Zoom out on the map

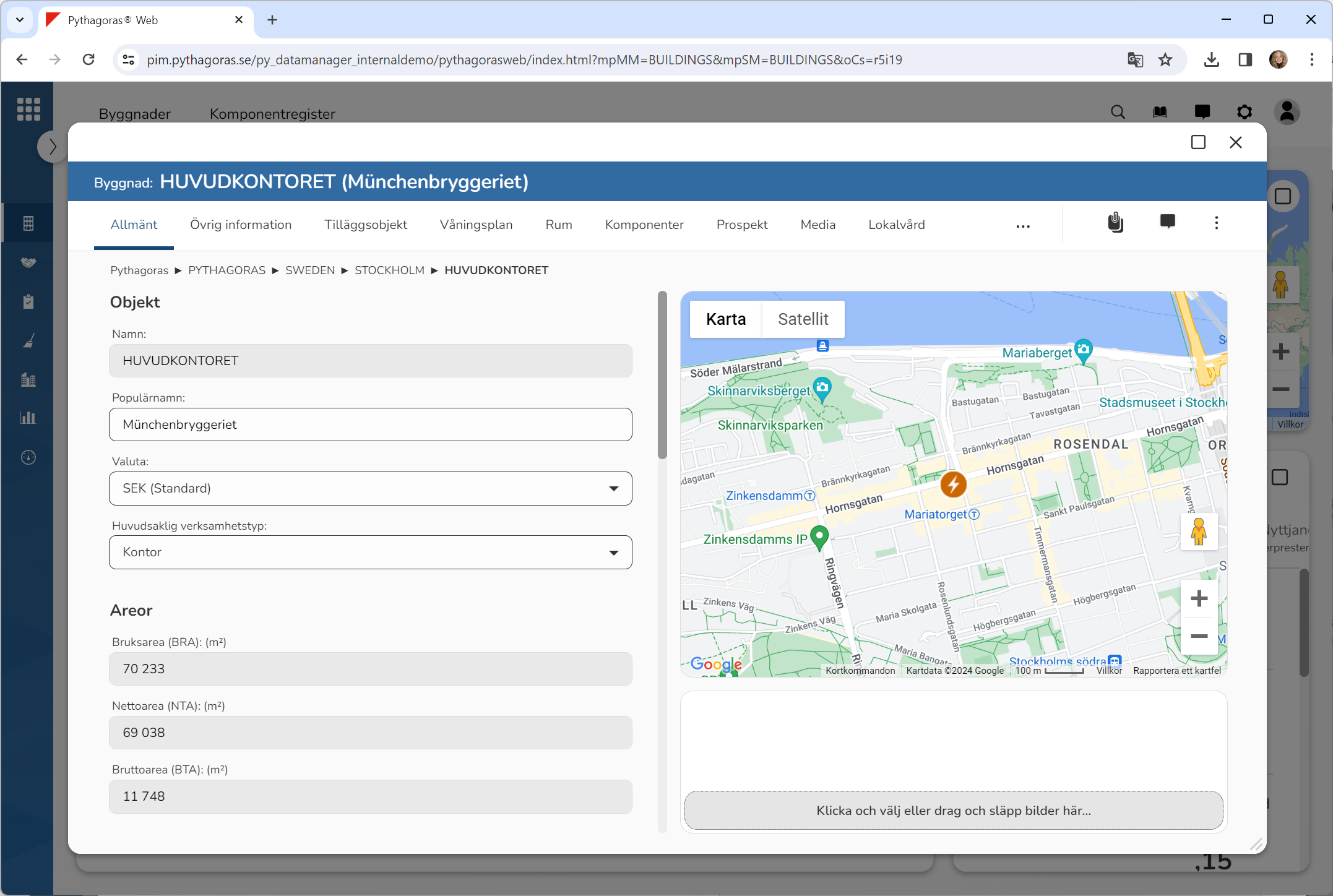[1199, 636]
